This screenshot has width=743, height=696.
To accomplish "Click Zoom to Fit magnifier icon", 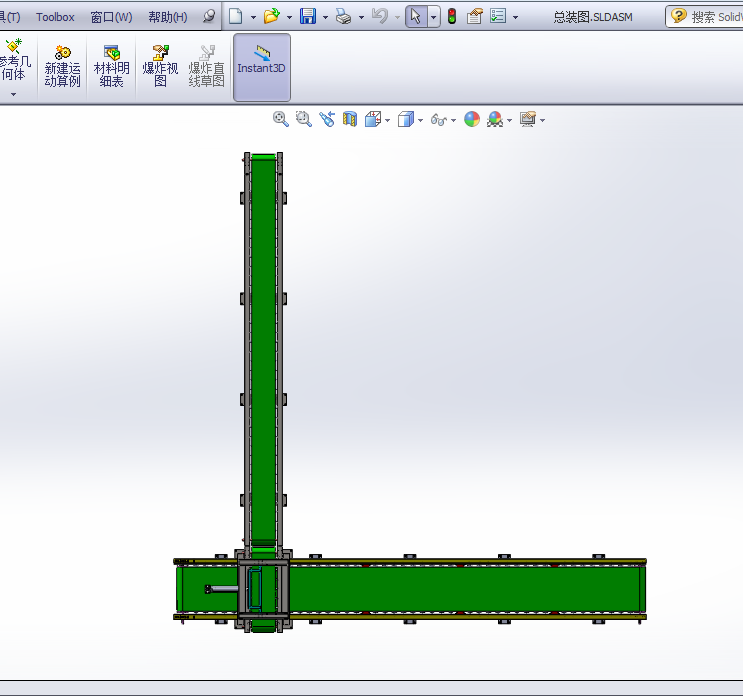I will pyautogui.click(x=281, y=119).
